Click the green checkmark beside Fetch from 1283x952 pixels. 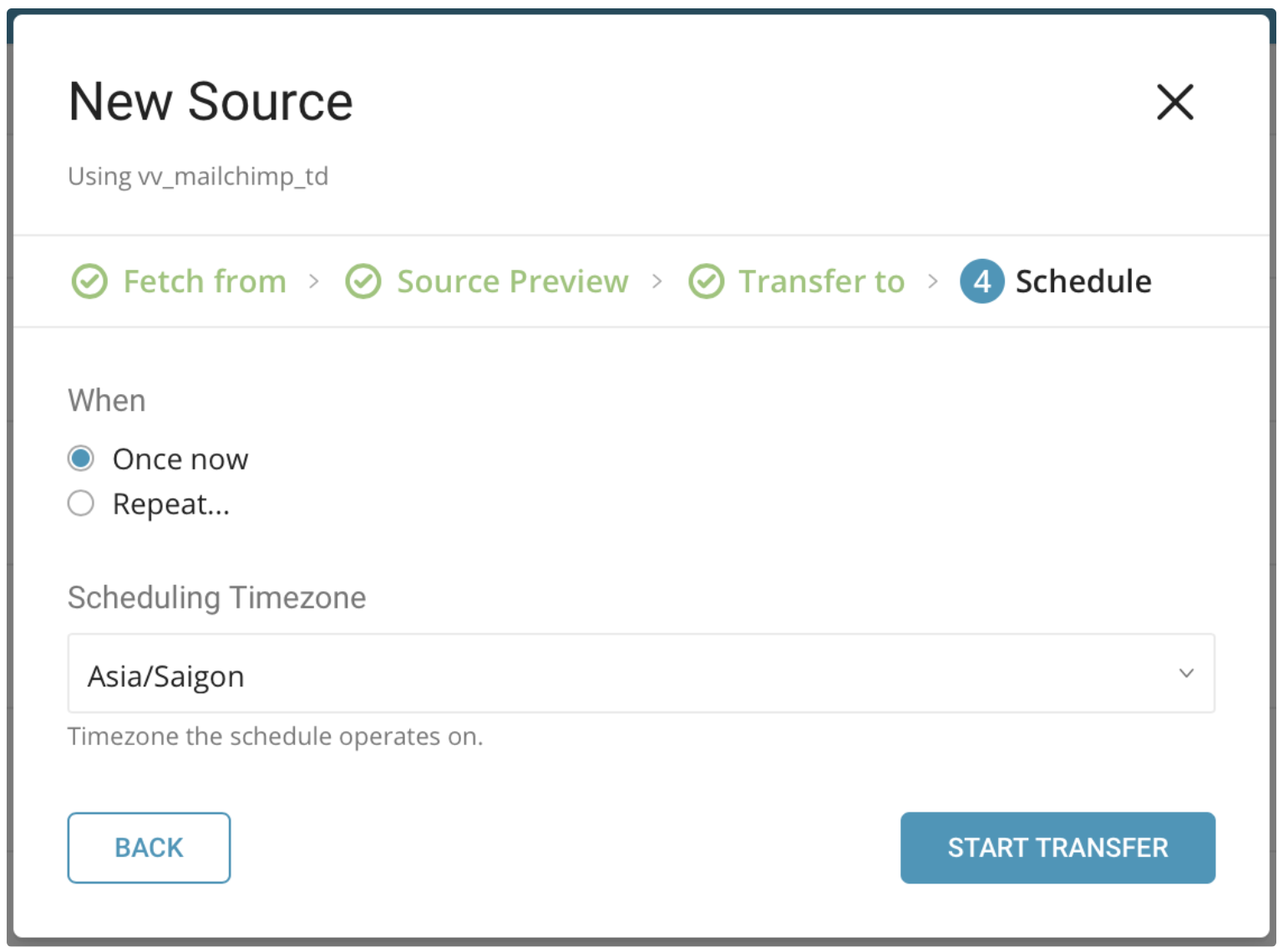[x=89, y=281]
